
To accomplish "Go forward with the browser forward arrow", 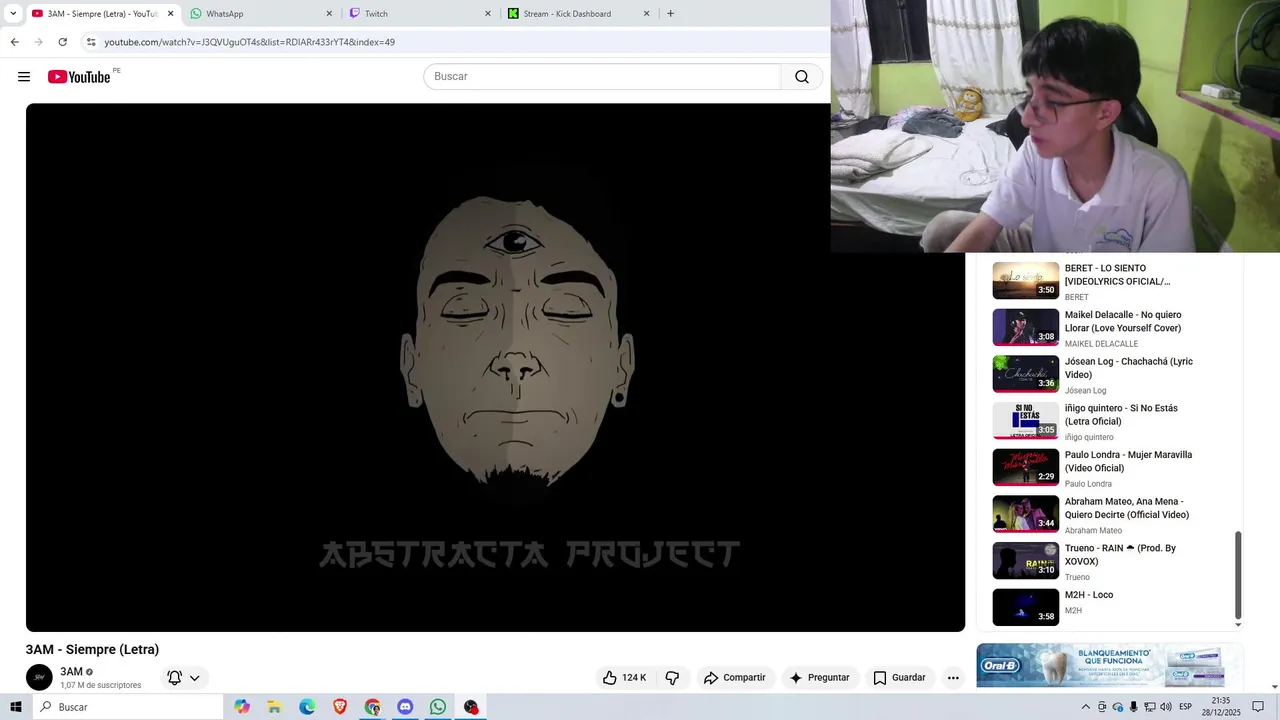I will [38, 42].
